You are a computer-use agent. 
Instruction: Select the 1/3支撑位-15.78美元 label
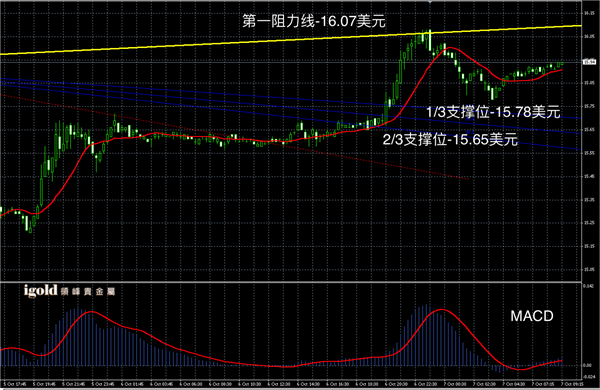click(493, 112)
